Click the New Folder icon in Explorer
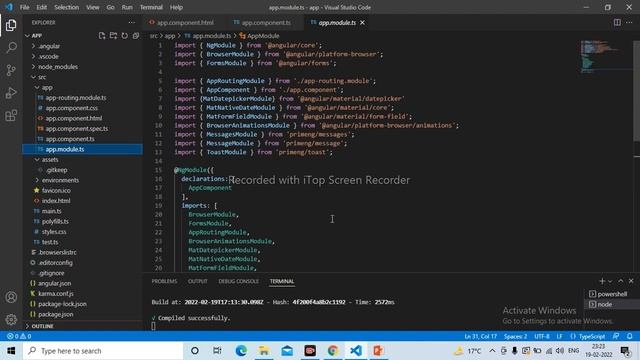640x360 pixels. coord(113,36)
